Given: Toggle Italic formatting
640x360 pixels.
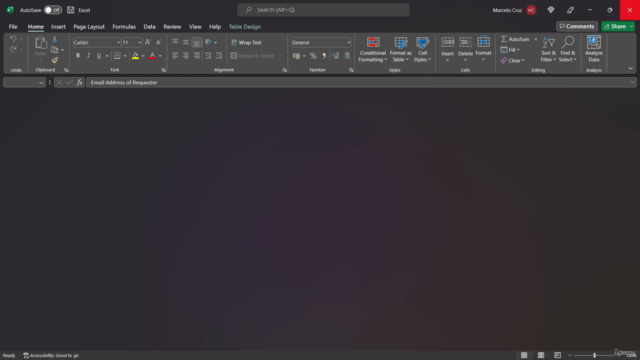Looking at the screenshot, I should point(88,56).
